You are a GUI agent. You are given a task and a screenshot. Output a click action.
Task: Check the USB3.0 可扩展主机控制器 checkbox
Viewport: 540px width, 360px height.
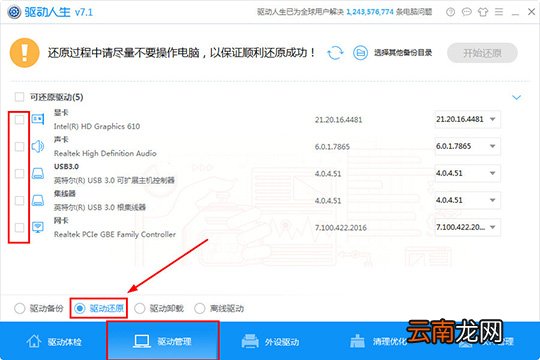(19, 173)
